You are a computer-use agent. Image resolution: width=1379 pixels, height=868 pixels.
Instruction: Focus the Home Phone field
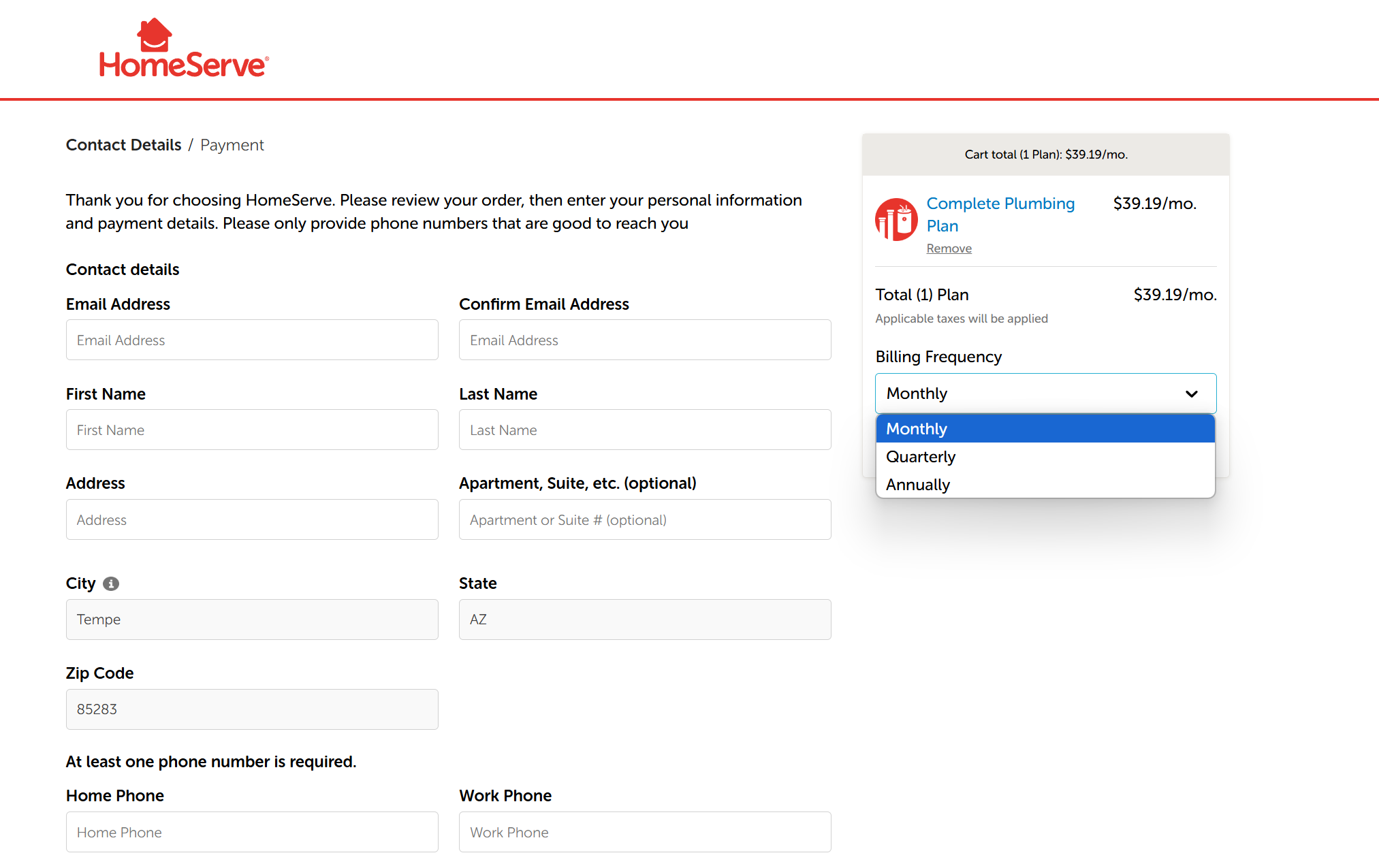click(x=252, y=832)
